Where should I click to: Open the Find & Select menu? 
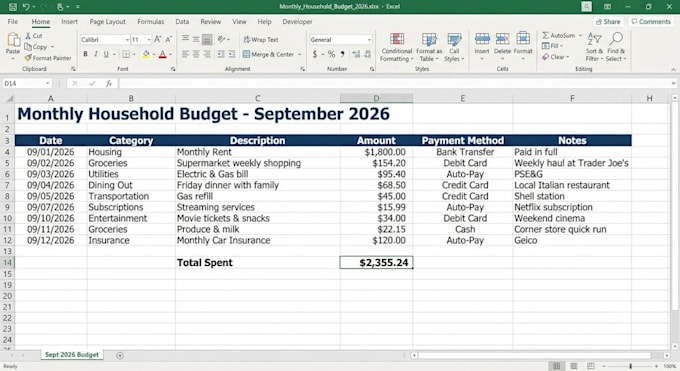click(616, 47)
